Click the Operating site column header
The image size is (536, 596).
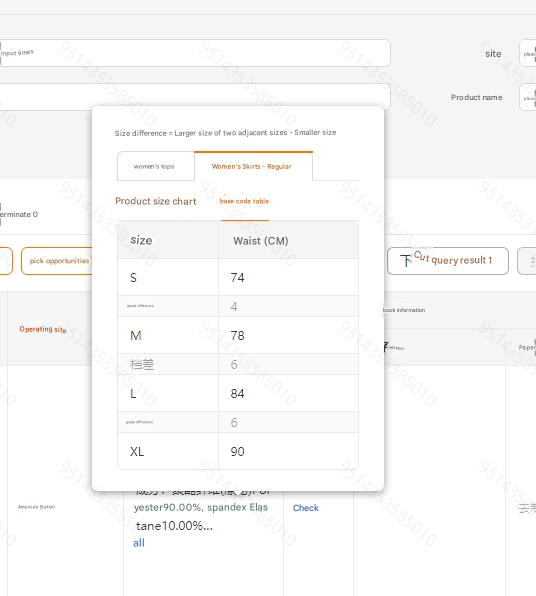point(43,329)
